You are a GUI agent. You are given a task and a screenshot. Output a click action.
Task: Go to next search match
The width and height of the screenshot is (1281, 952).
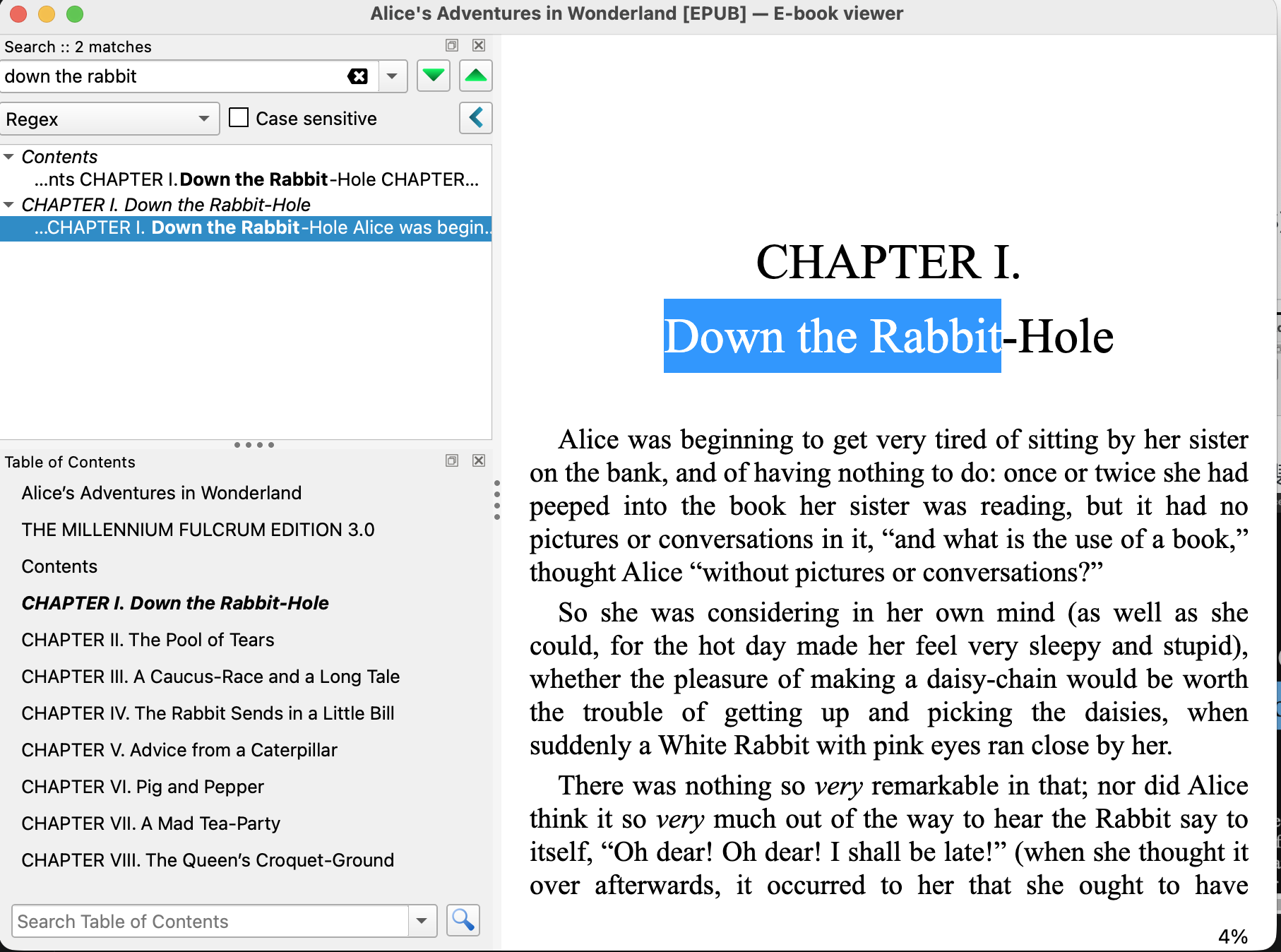[433, 76]
